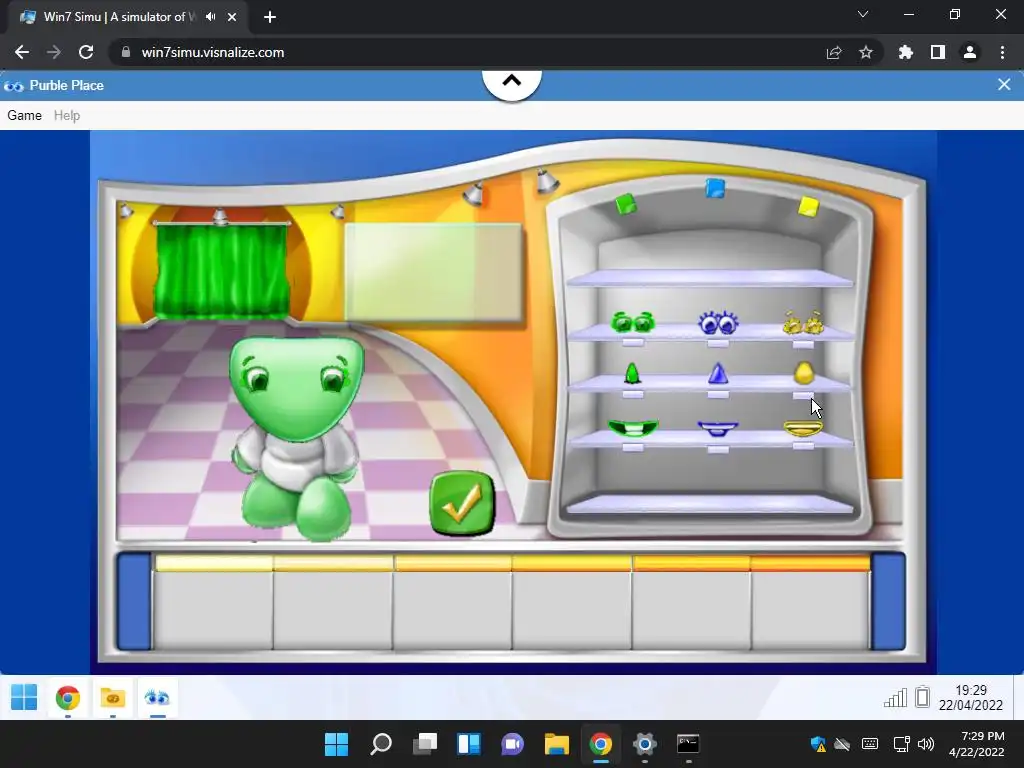This screenshot has width=1024, height=768.
Task: Open the taskbar clock showing 7:29 PM
Action: [x=976, y=744]
